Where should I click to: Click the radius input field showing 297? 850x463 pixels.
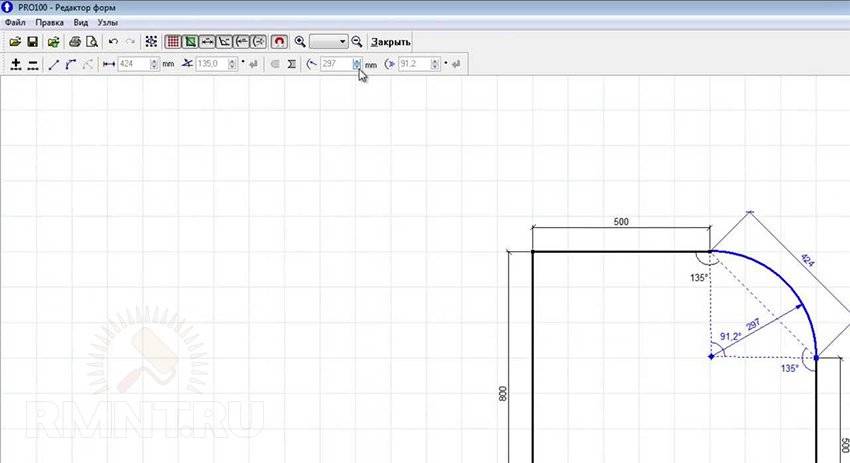click(x=335, y=65)
